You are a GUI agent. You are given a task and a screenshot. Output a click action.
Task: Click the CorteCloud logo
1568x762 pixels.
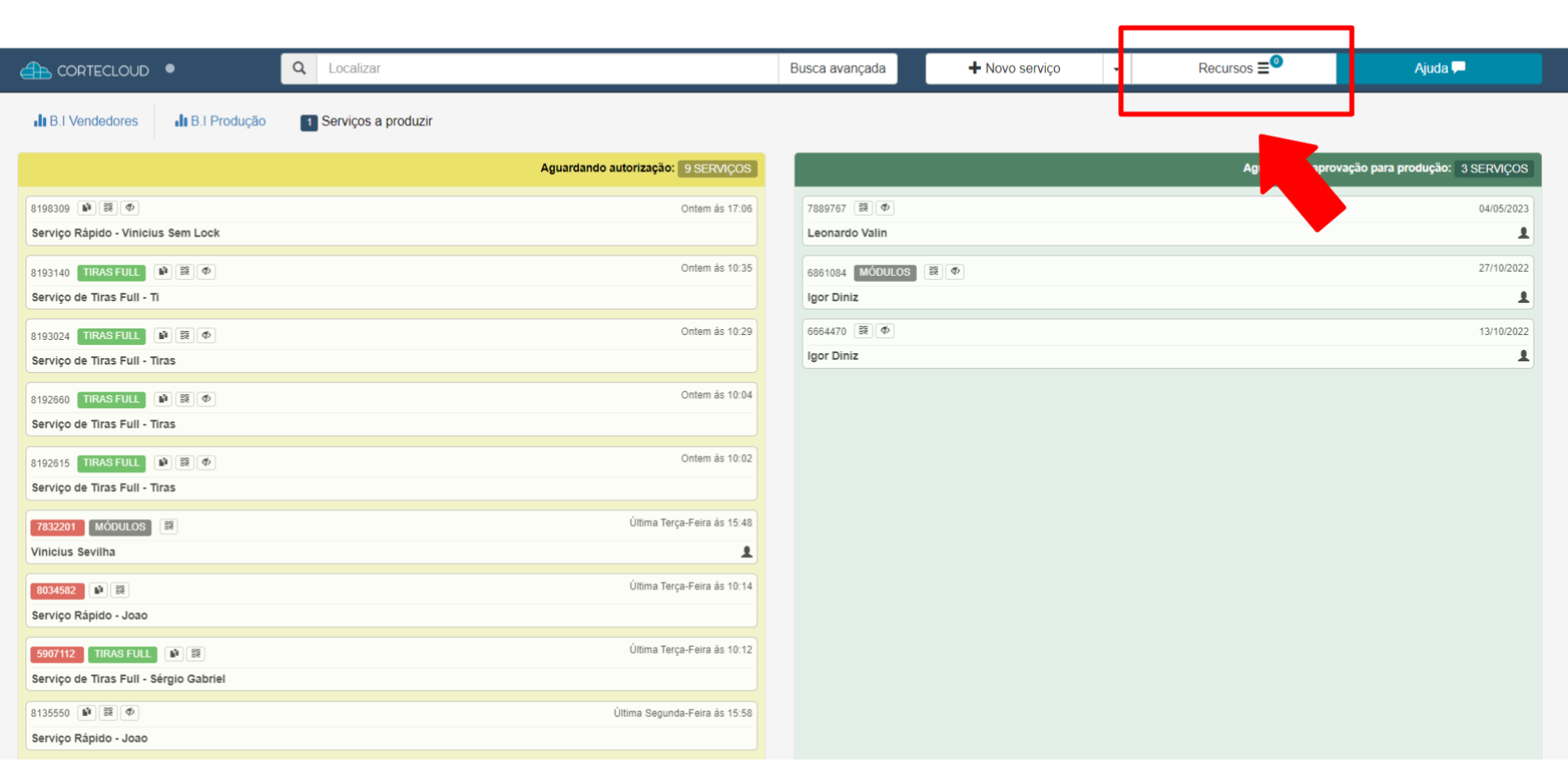85,70
